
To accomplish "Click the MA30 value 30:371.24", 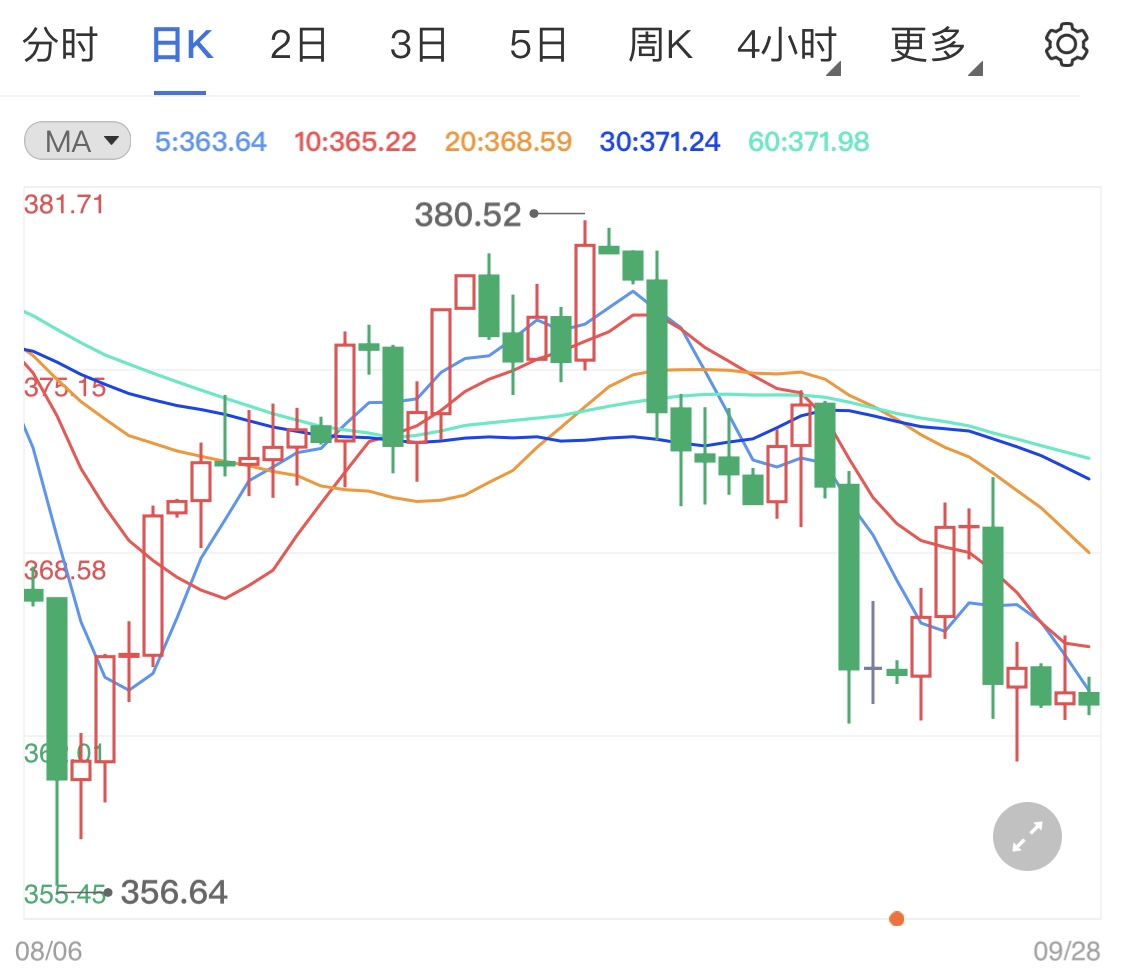I will (x=659, y=141).
